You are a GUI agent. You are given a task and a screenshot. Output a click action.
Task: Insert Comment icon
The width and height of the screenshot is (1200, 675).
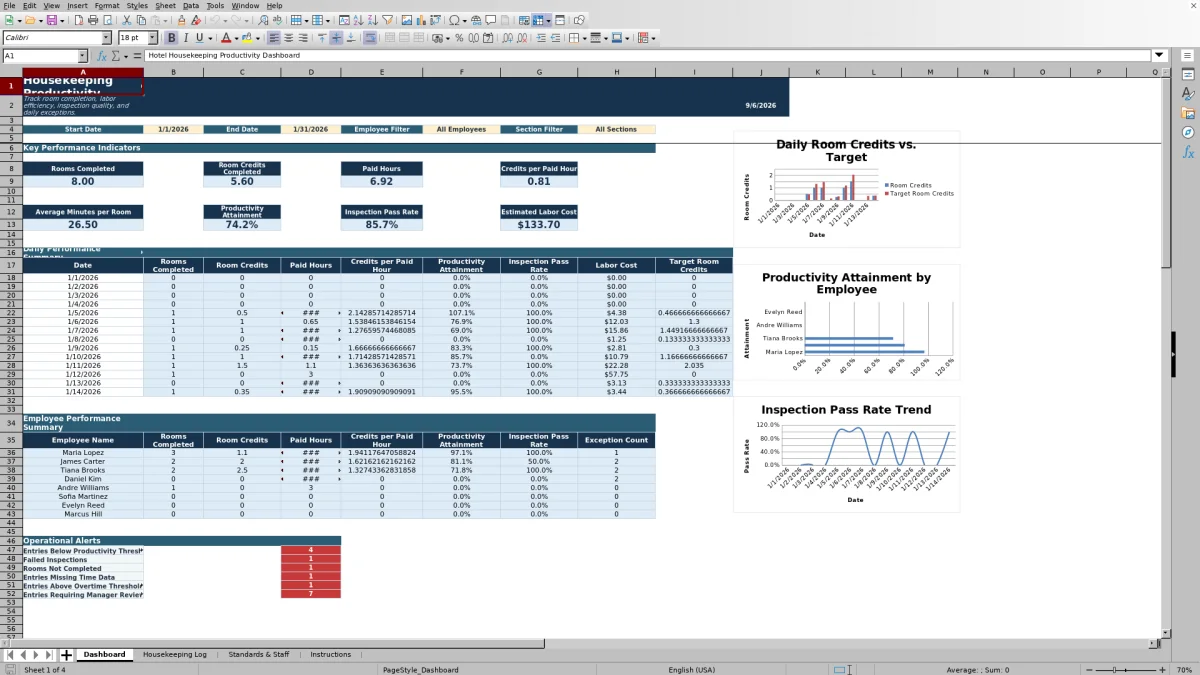[x=490, y=20]
